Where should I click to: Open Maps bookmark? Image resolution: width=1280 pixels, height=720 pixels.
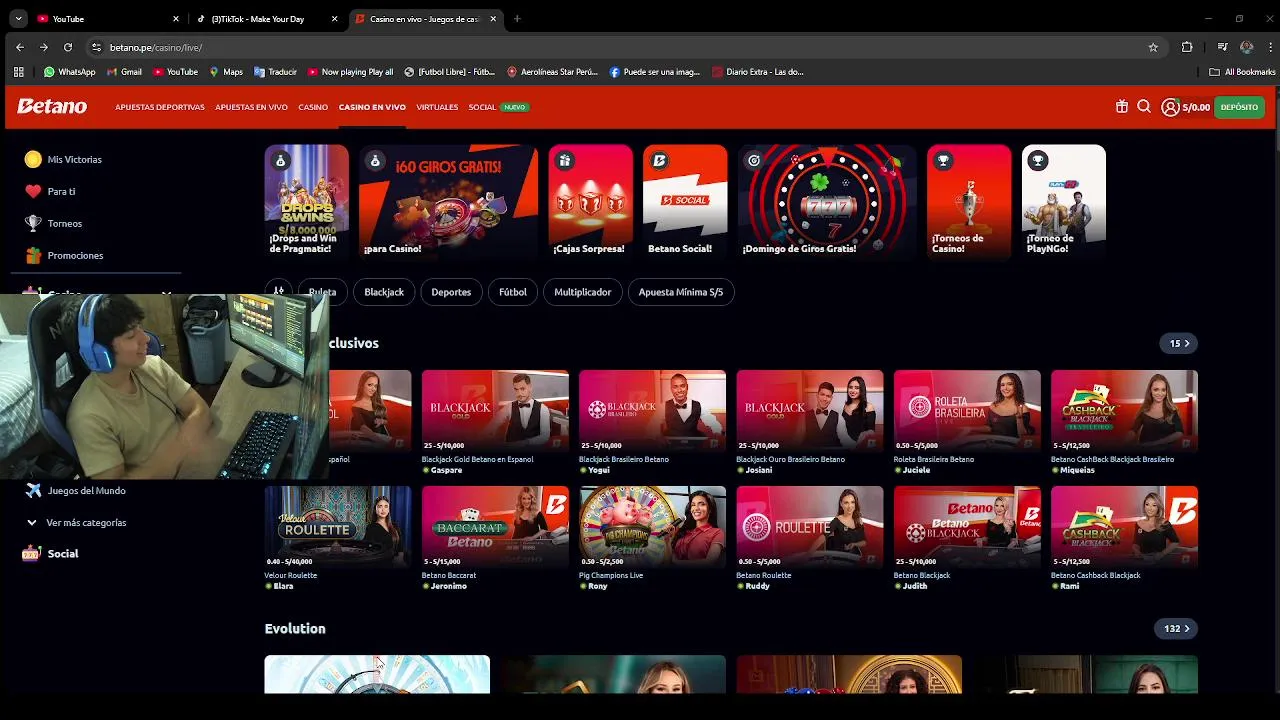(226, 72)
